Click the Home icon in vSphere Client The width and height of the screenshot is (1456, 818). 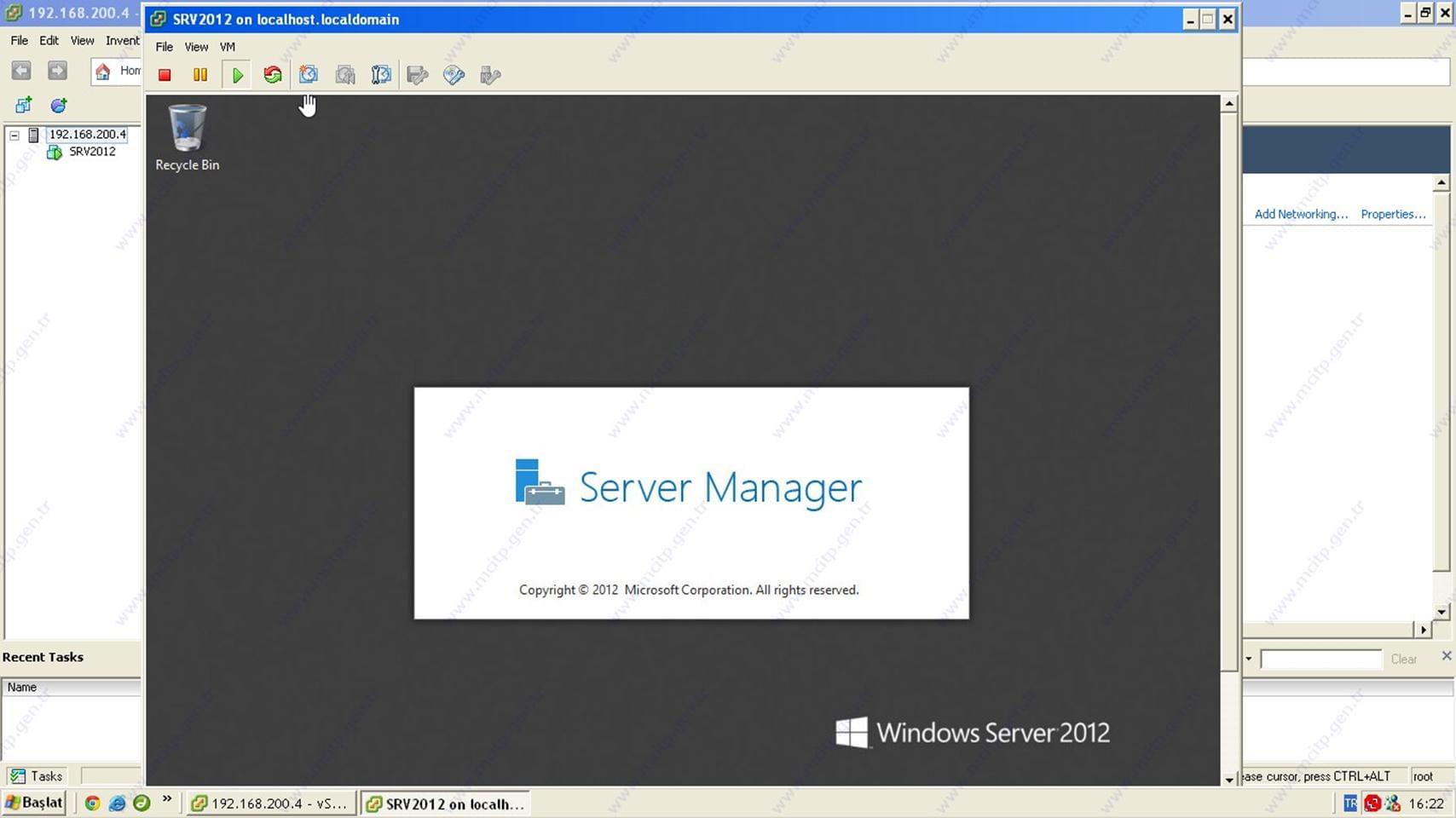103,71
